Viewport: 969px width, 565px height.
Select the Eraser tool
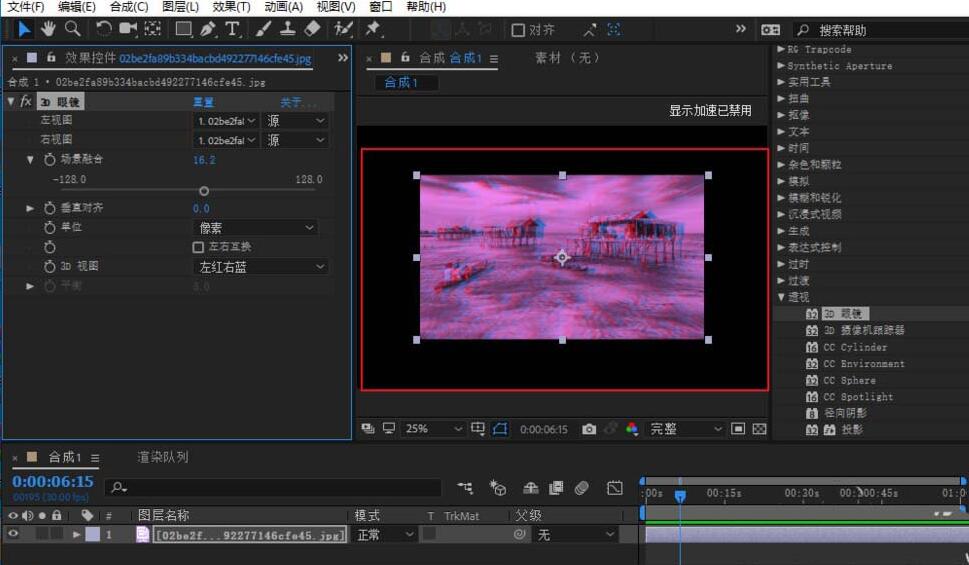(x=312, y=28)
